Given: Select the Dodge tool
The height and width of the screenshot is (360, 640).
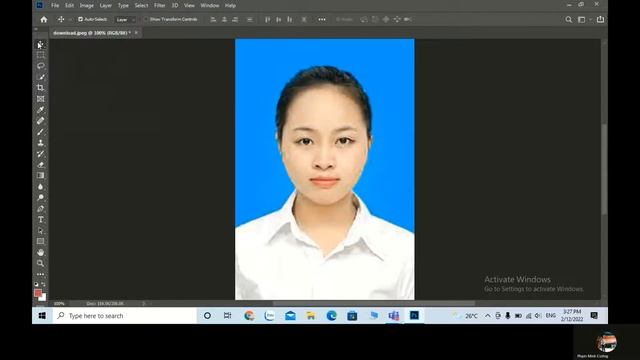Looking at the screenshot, I should click(x=40, y=198).
